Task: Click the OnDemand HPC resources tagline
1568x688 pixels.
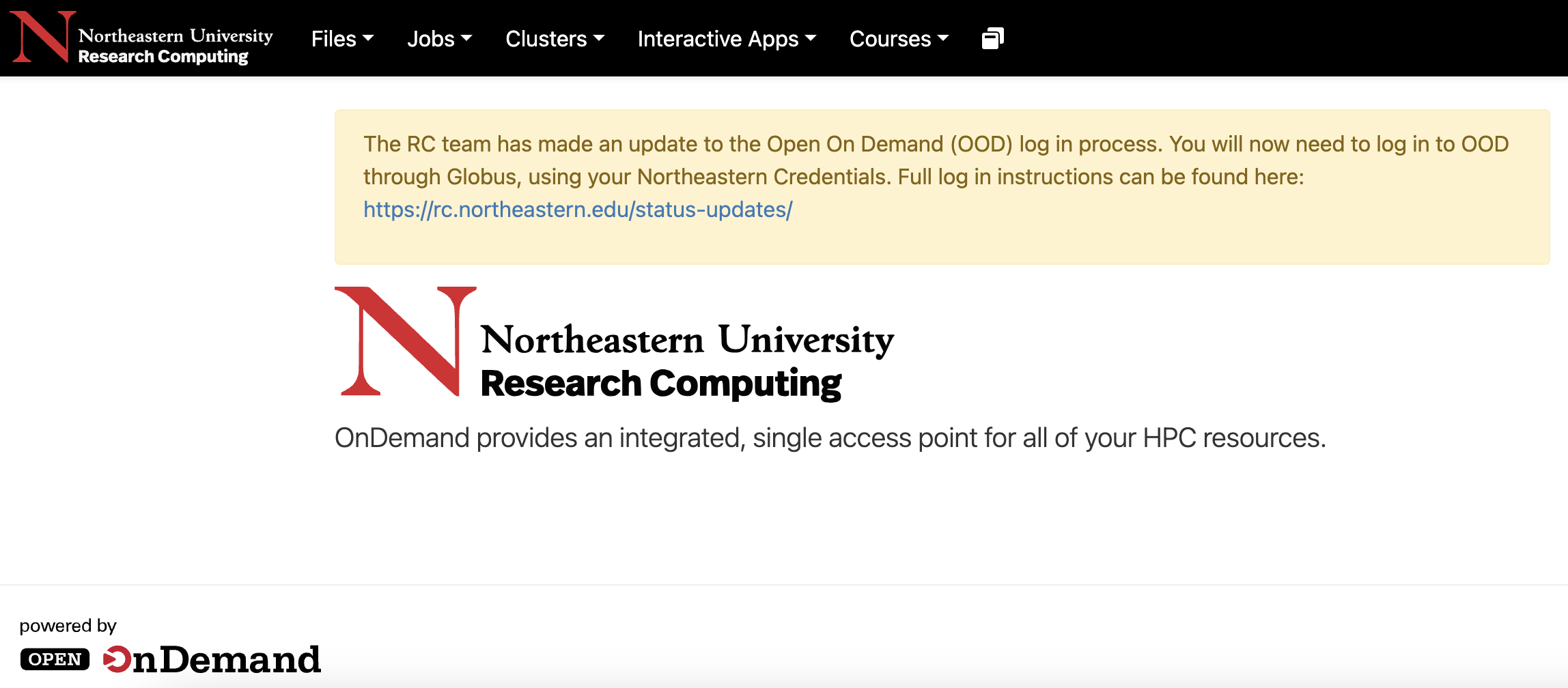Action: click(830, 438)
